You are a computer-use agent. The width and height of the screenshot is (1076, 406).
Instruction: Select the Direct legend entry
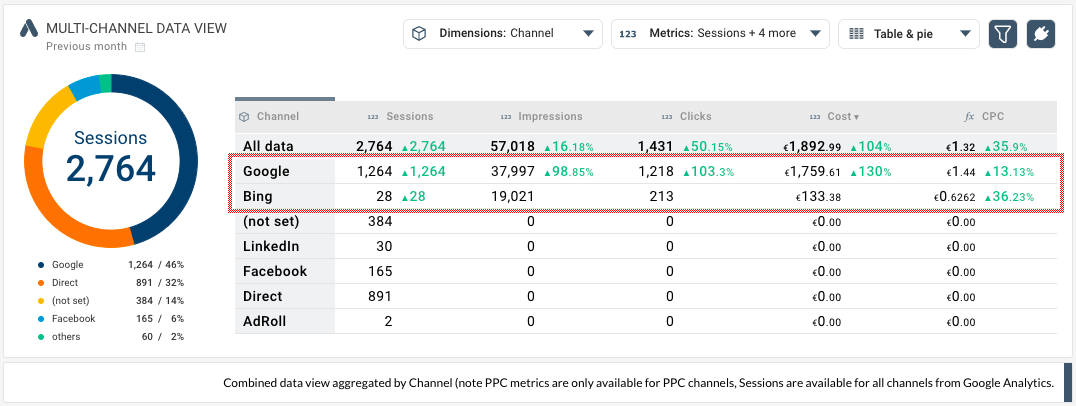click(x=110, y=283)
